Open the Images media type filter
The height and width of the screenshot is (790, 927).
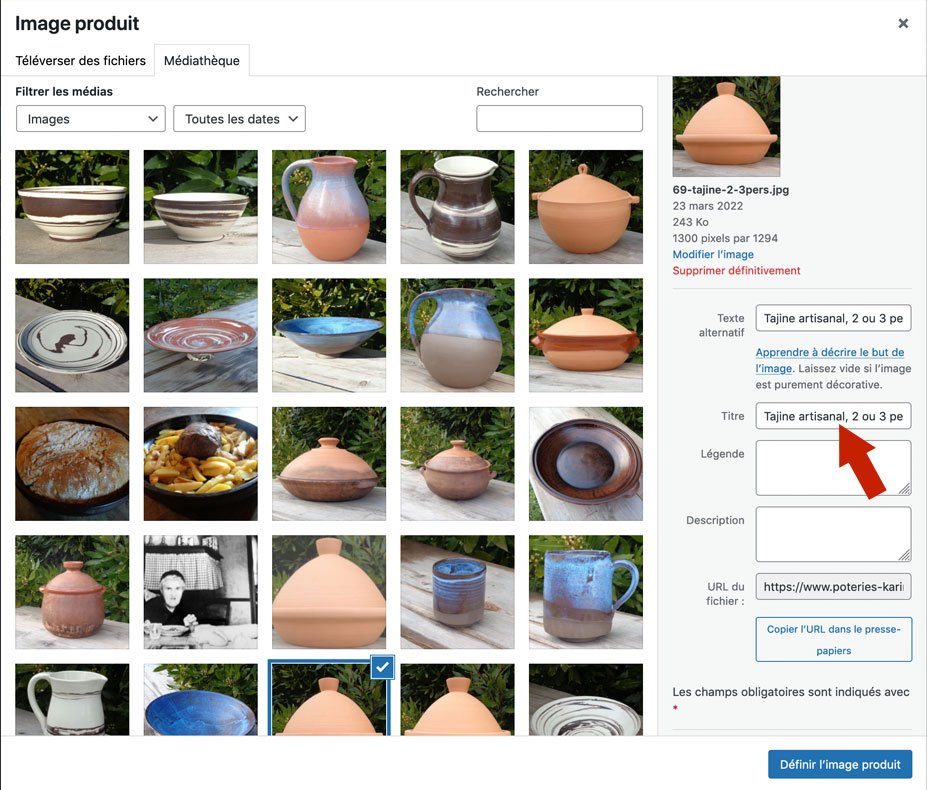91,119
